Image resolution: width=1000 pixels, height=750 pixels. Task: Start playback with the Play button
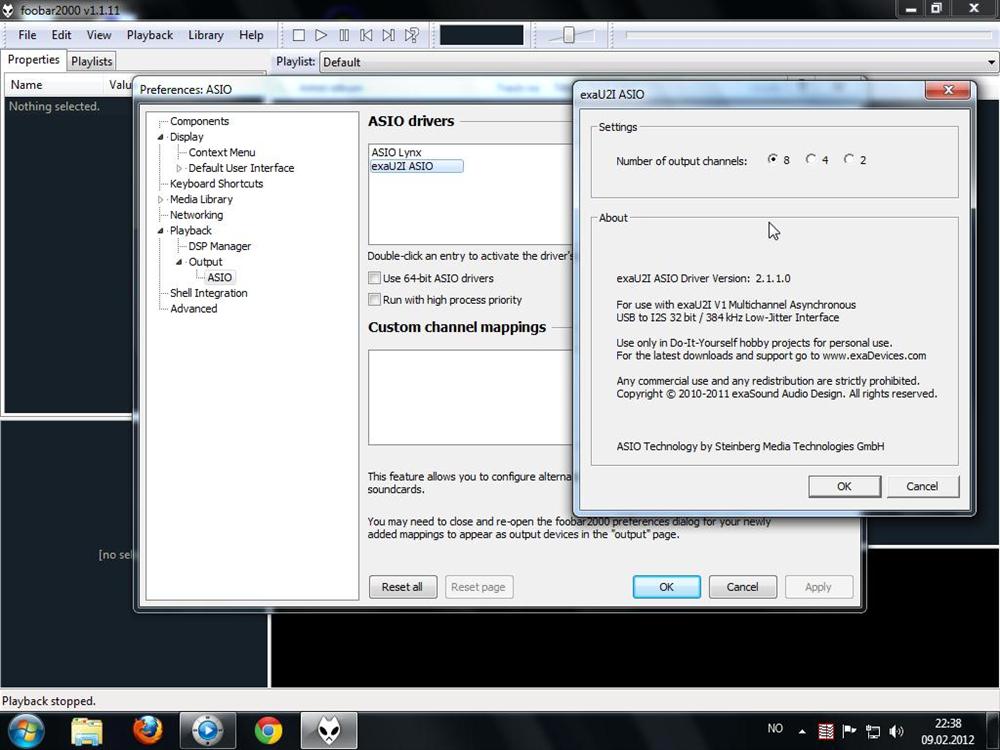321,35
